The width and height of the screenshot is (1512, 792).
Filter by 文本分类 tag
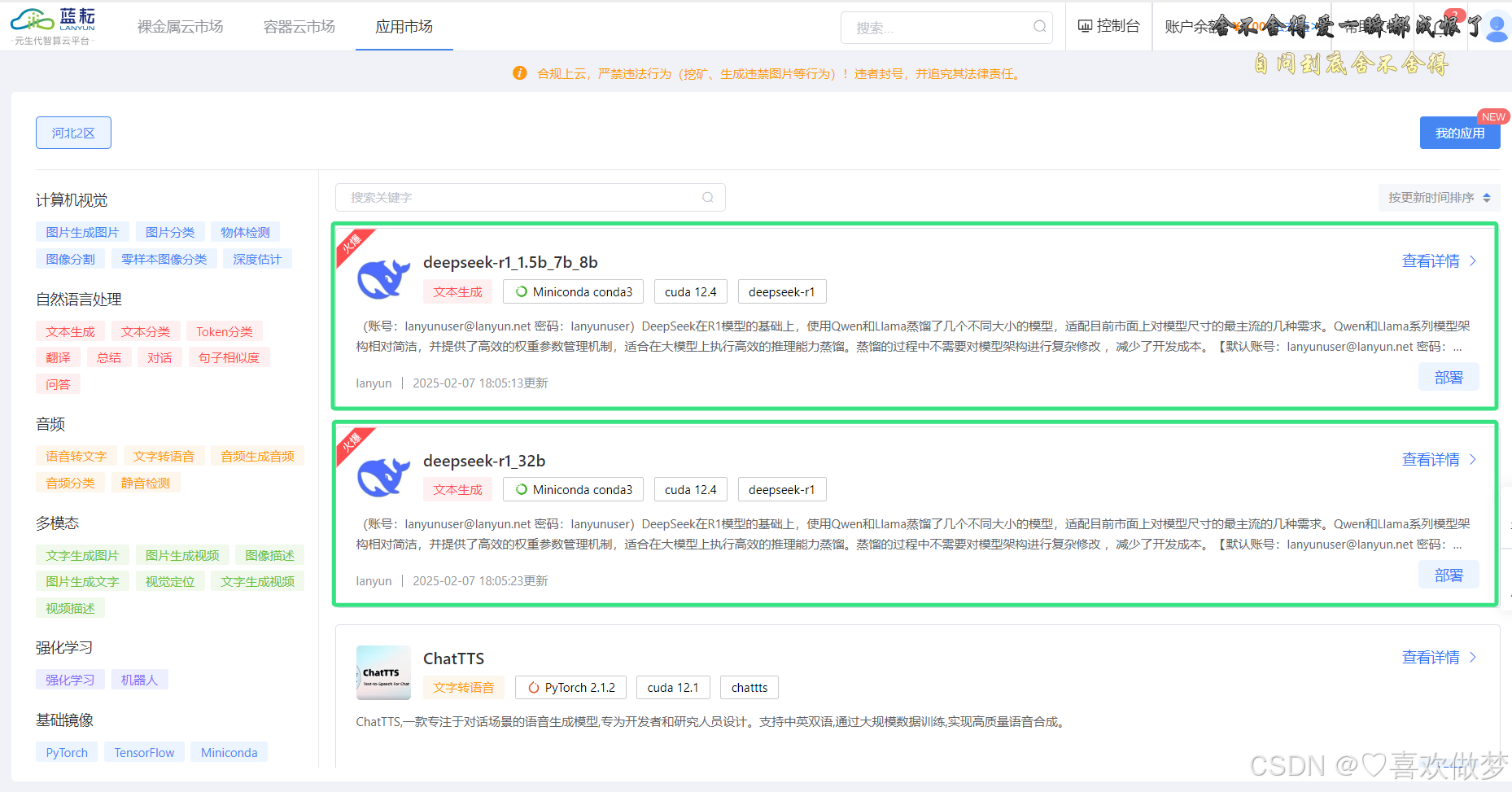(x=146, y=332)
